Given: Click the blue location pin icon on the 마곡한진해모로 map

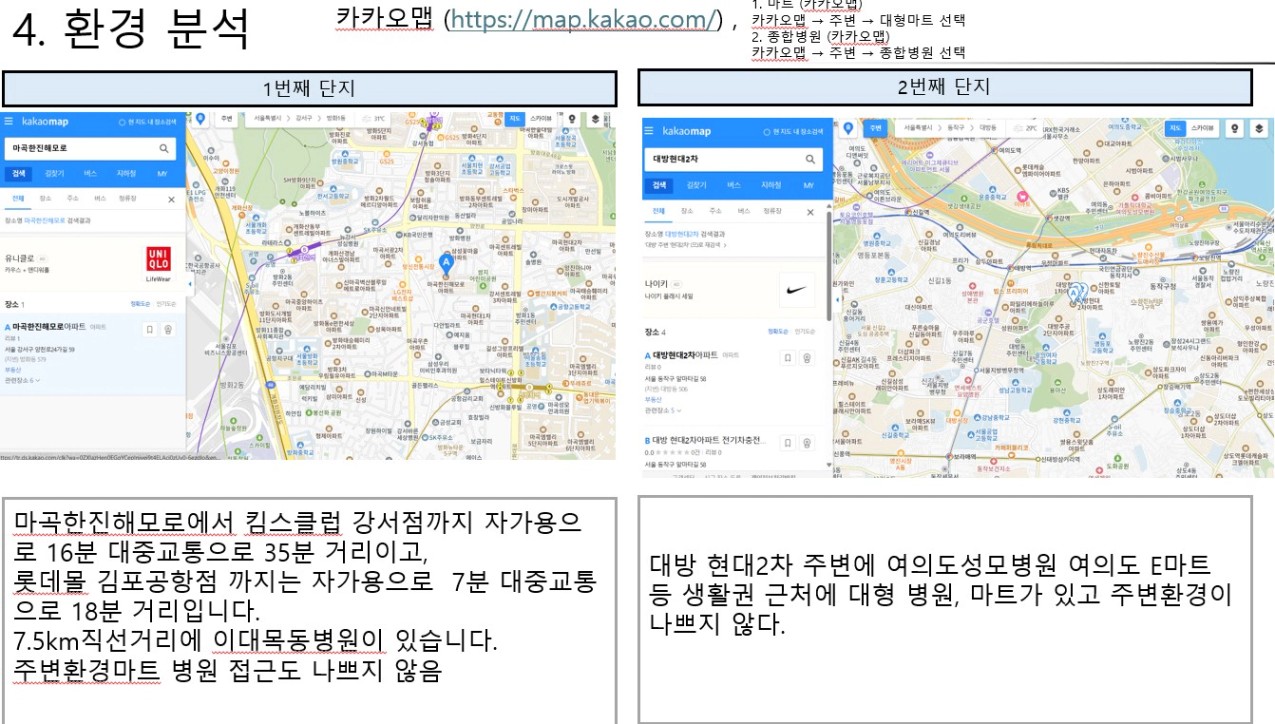Looking at the screenshot, I should pyautogui.click(x=200, y=118).
